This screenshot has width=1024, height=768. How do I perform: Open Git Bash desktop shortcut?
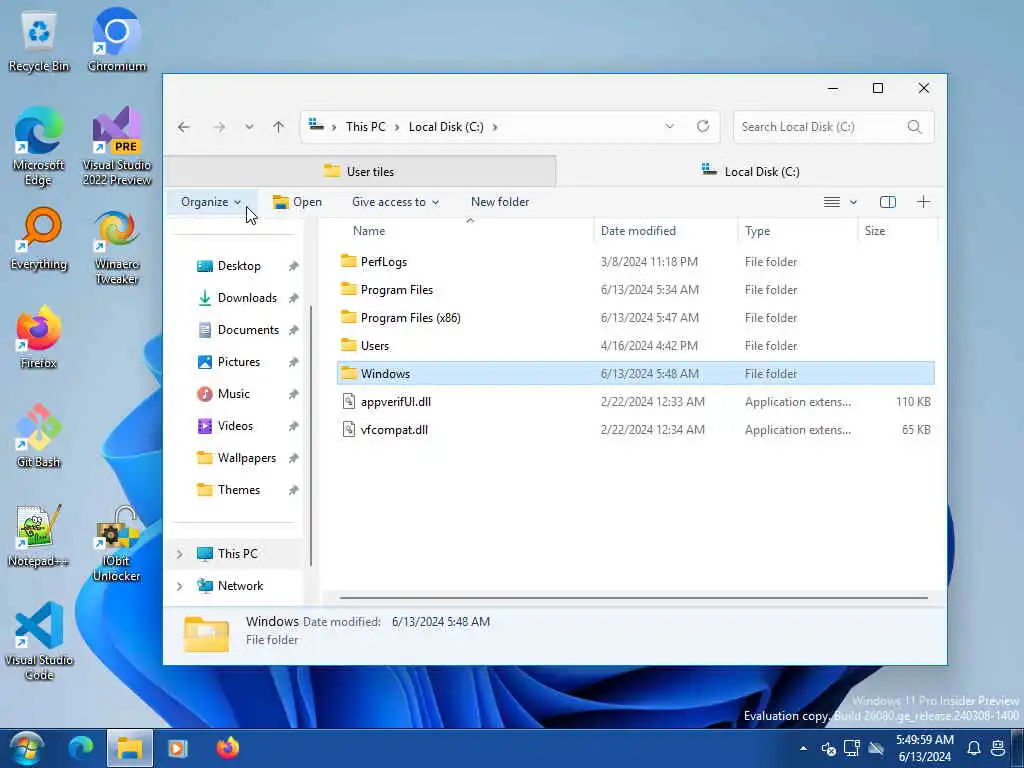(39, 436)
